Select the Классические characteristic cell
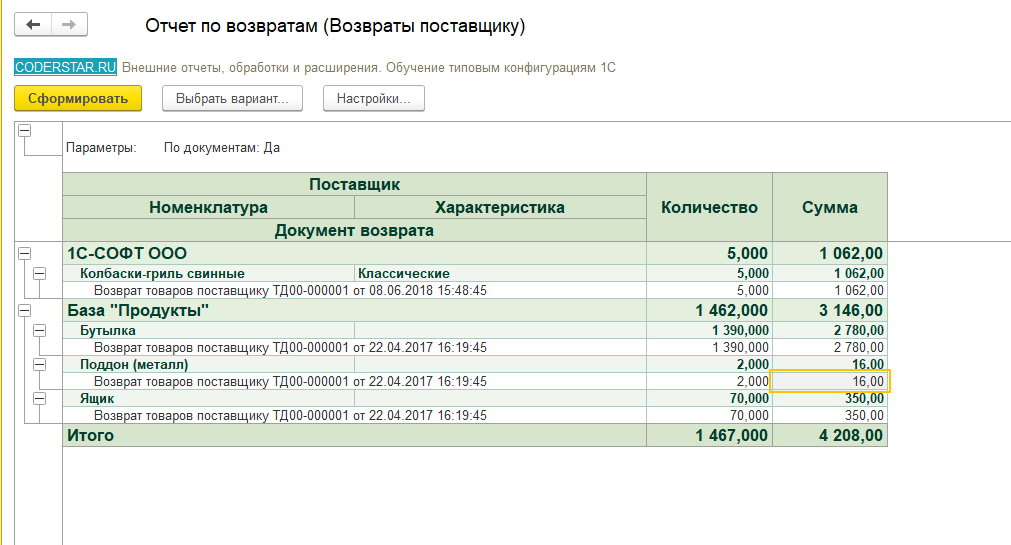The height and width of the screenshot is (545, 1011). 500,273
